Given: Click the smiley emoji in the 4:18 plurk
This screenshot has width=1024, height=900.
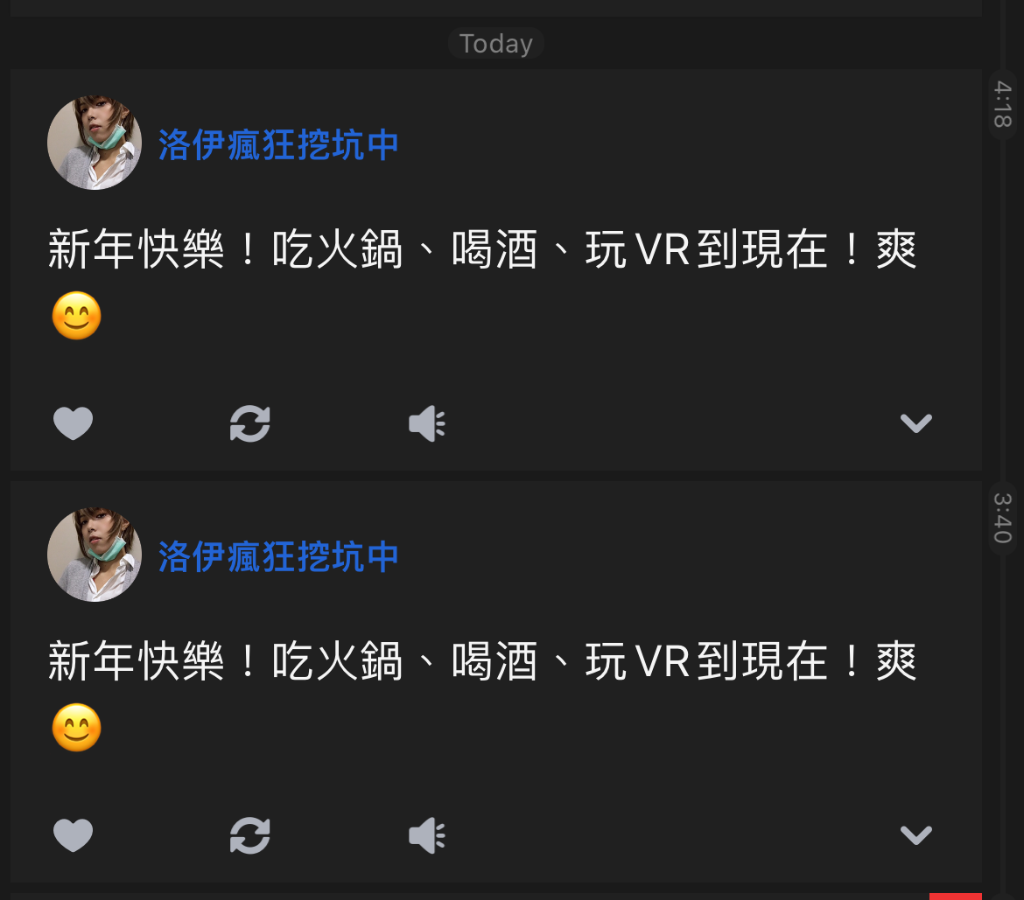Looking at the screenshot, I should click(x=76, y=316).
